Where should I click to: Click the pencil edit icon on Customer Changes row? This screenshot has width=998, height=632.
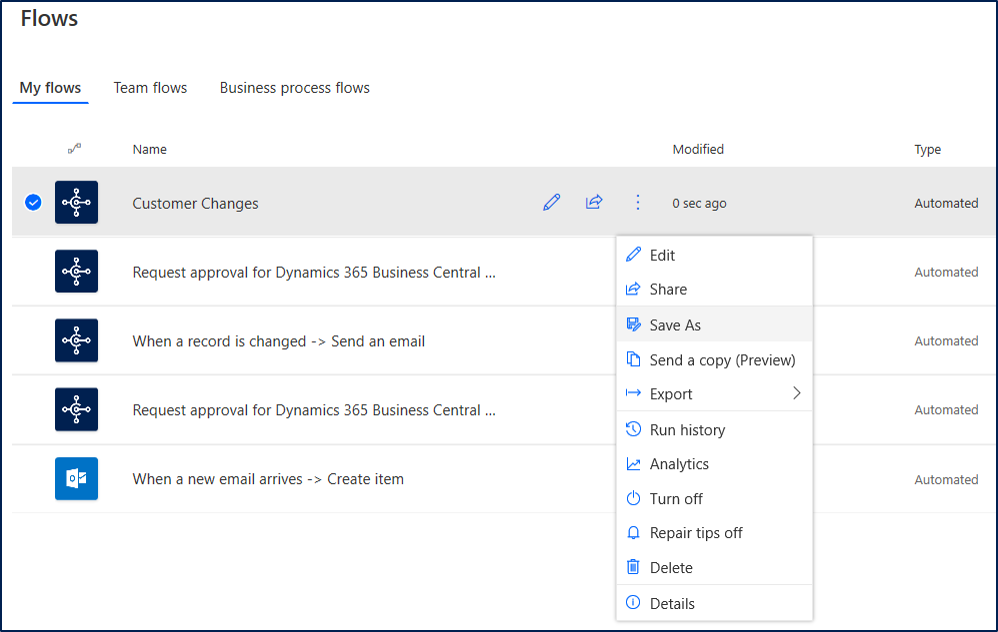pyautogui.click(x=551, y=203)
